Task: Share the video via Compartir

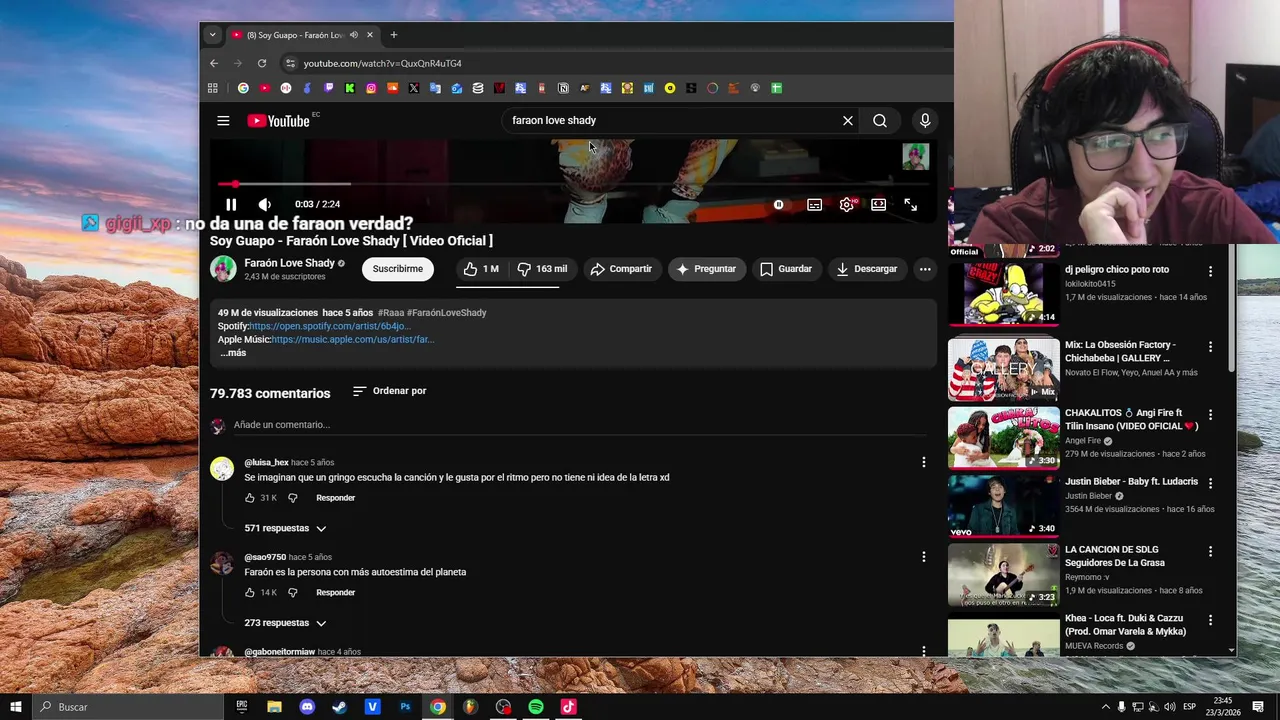Action: [621, 269]
